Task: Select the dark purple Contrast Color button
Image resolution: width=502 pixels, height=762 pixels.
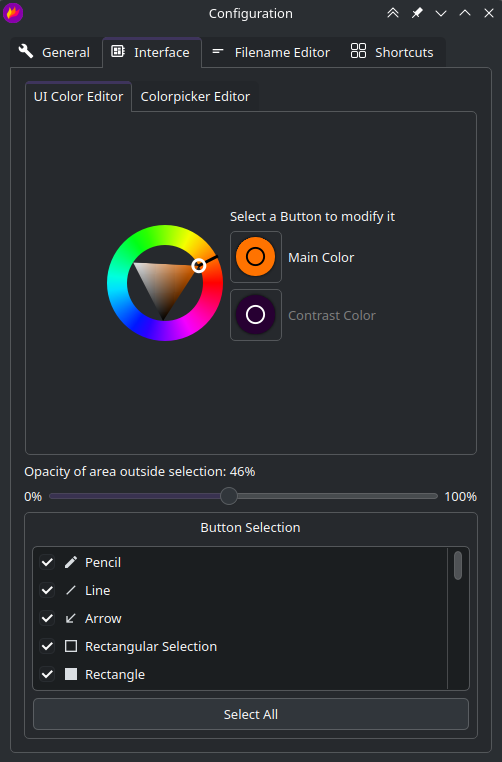Action: pos(256,315)
